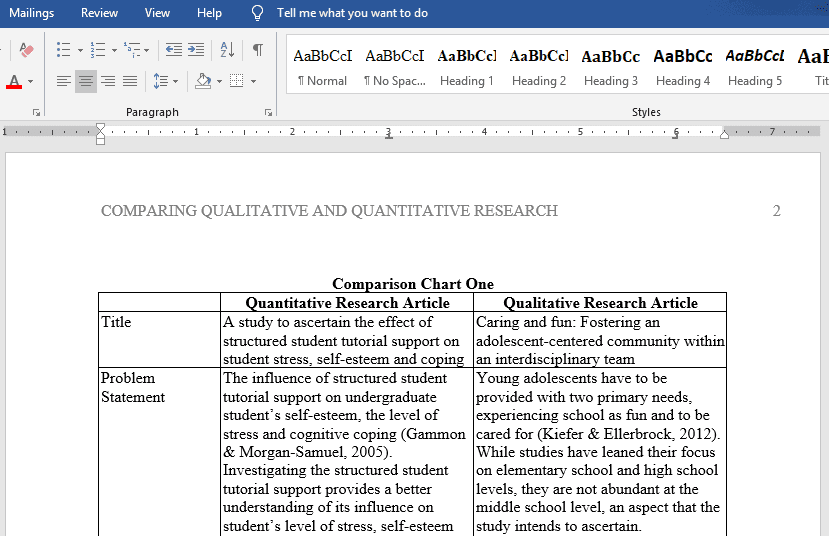Viewport: 829px width, 536px height.
Task: Switch to the View ribbon tab
Action: pos(158,13)
